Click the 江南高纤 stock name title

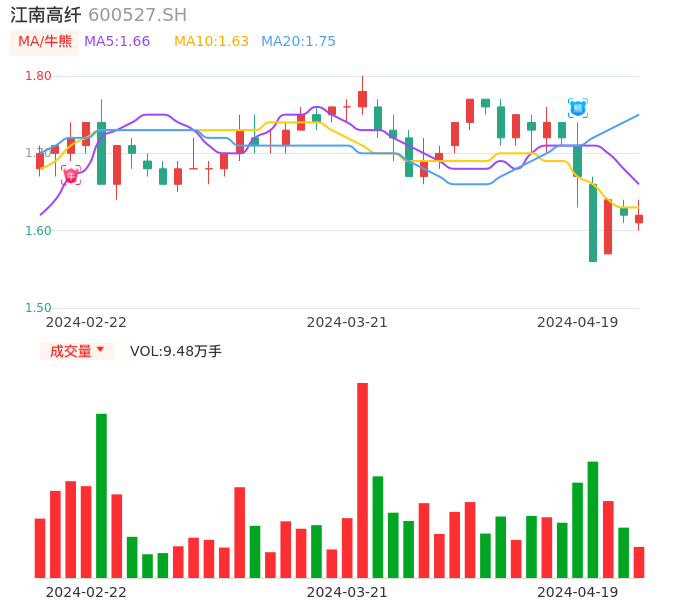tap(46, 15)
